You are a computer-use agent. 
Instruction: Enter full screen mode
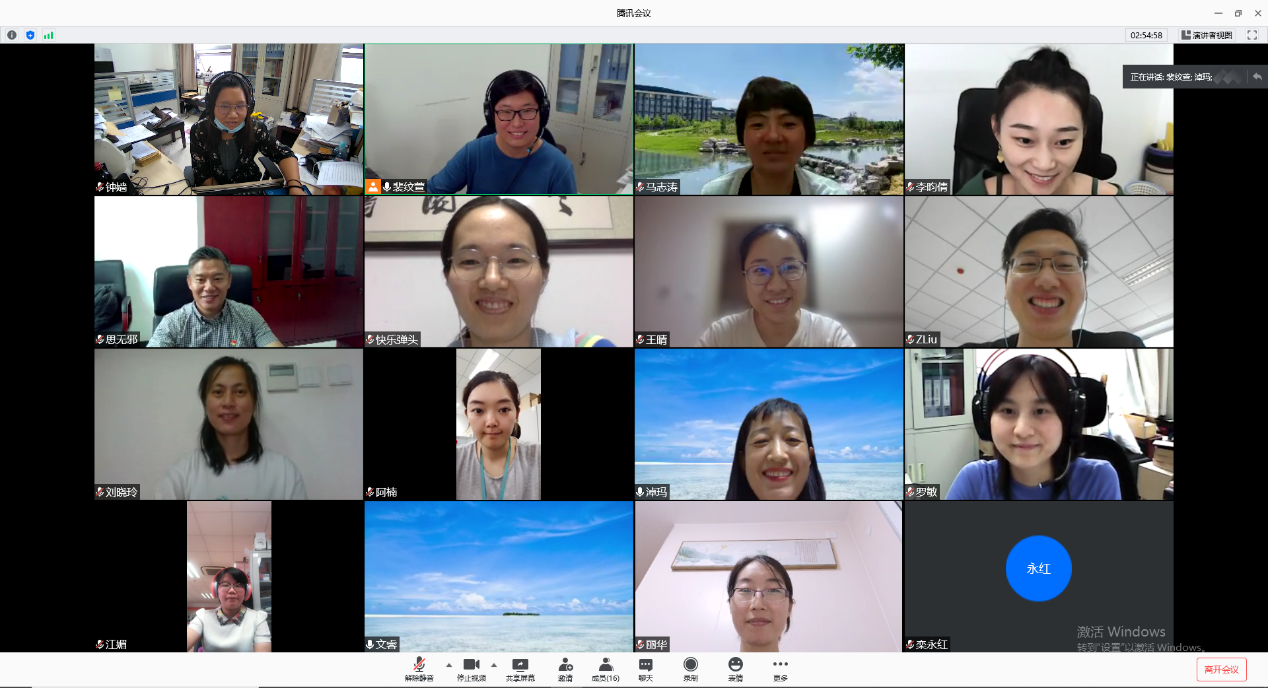(x=1252, y=35)
